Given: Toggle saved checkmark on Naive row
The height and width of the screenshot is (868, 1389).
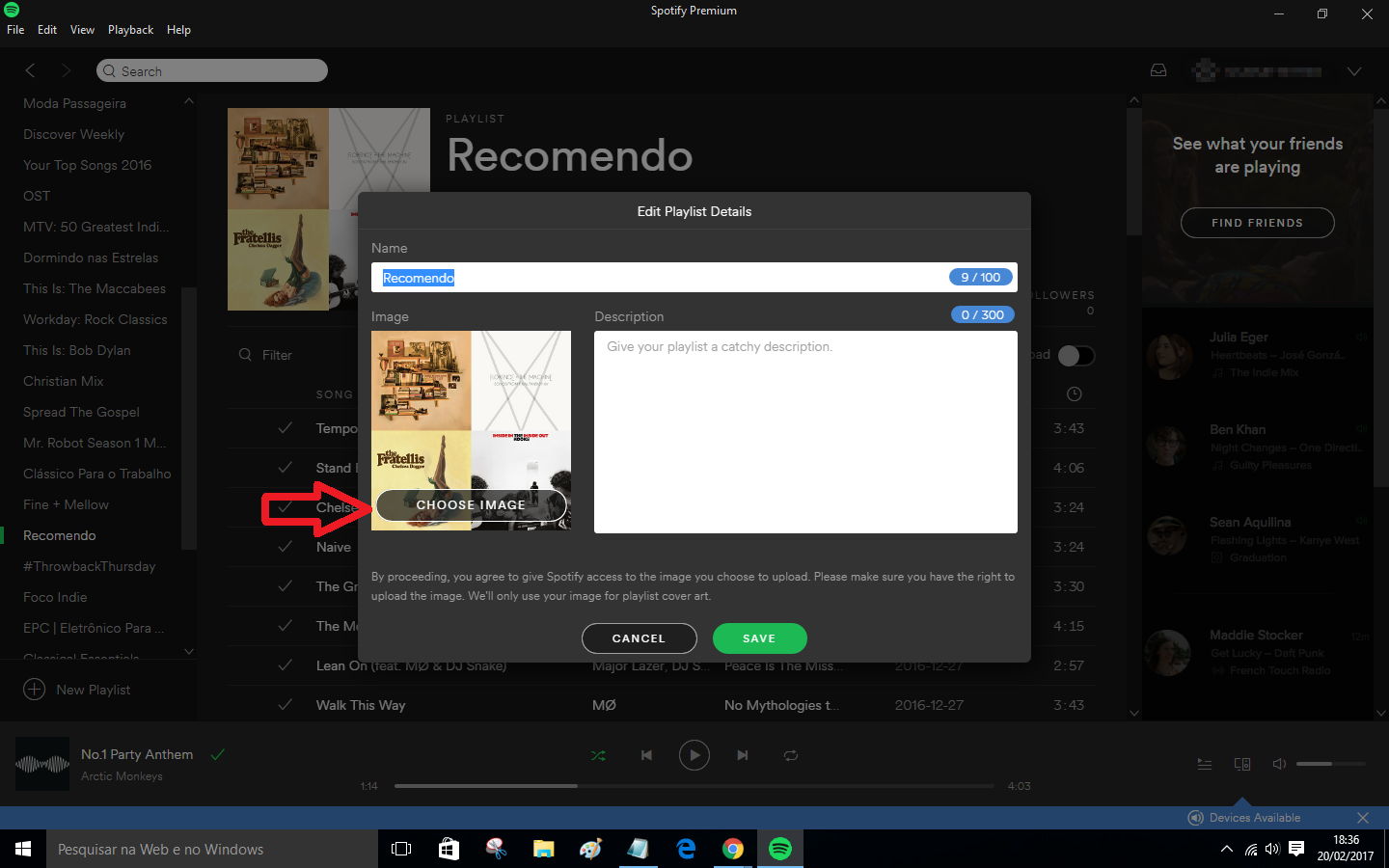Looking at the screenshot, I should (x=286, y=547).
